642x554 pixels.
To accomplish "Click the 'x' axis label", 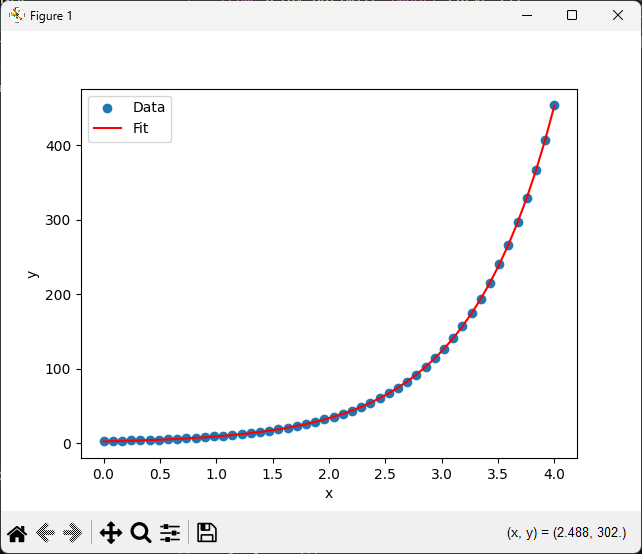I will point(329,494).
